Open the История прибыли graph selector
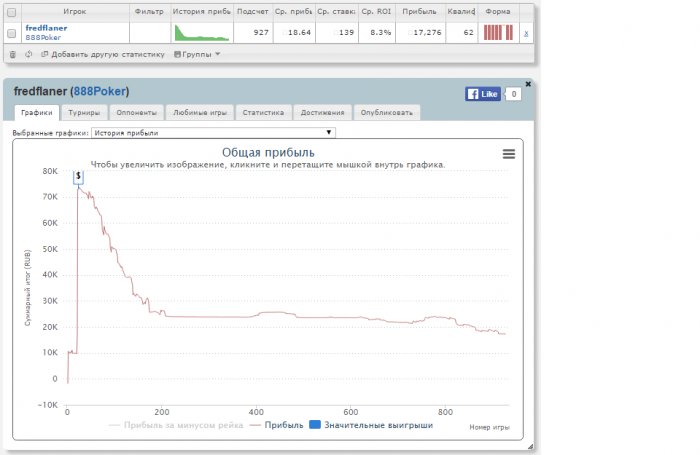 213,133
